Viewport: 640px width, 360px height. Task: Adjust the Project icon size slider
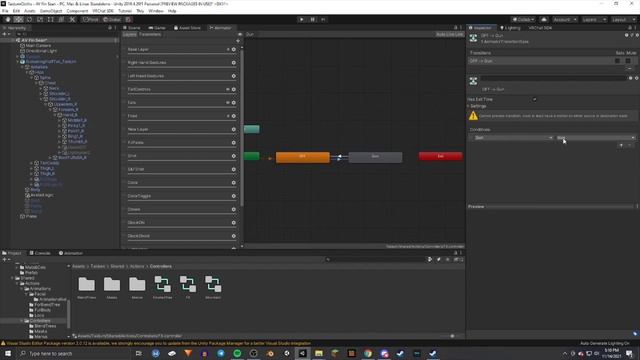pos(452,336)
